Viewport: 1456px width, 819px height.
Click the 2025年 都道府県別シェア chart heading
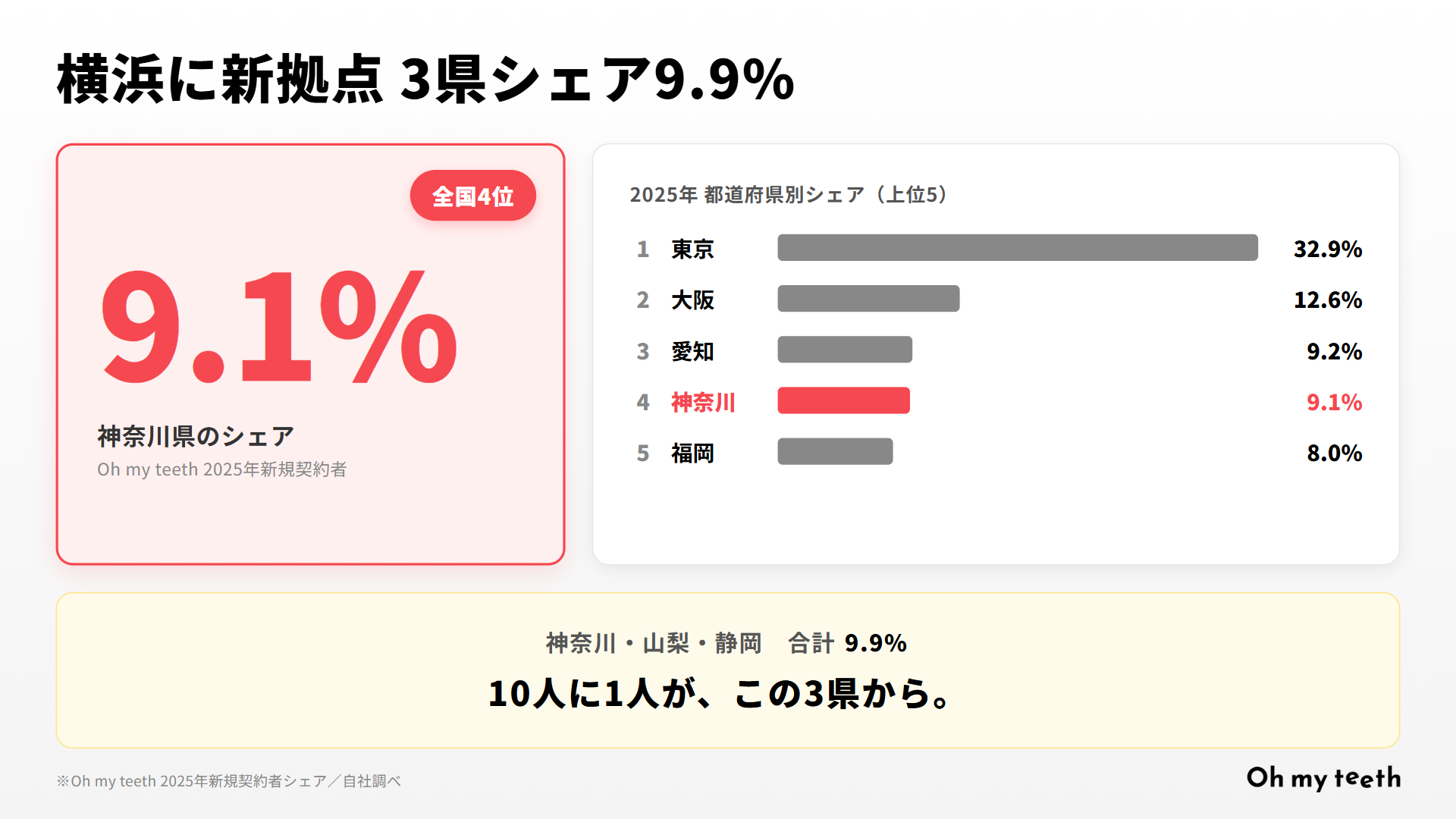click(789, 195)
